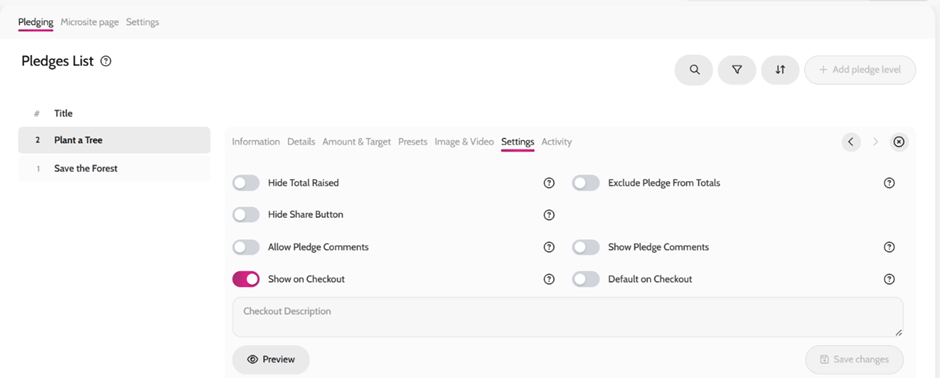This screenshot has height=378, width=940.
Task: Click Add pledge level button
Action: click(x=860, y=70)
